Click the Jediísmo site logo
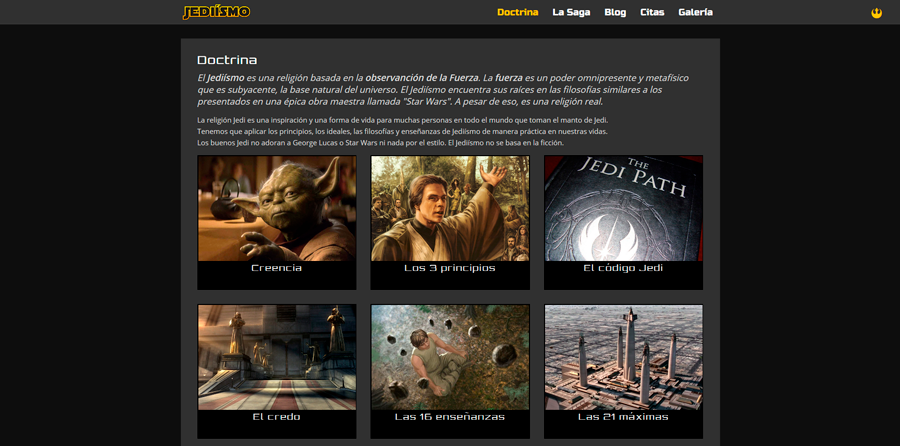This screenshot has height=446, width=900. tap(216, 12)
